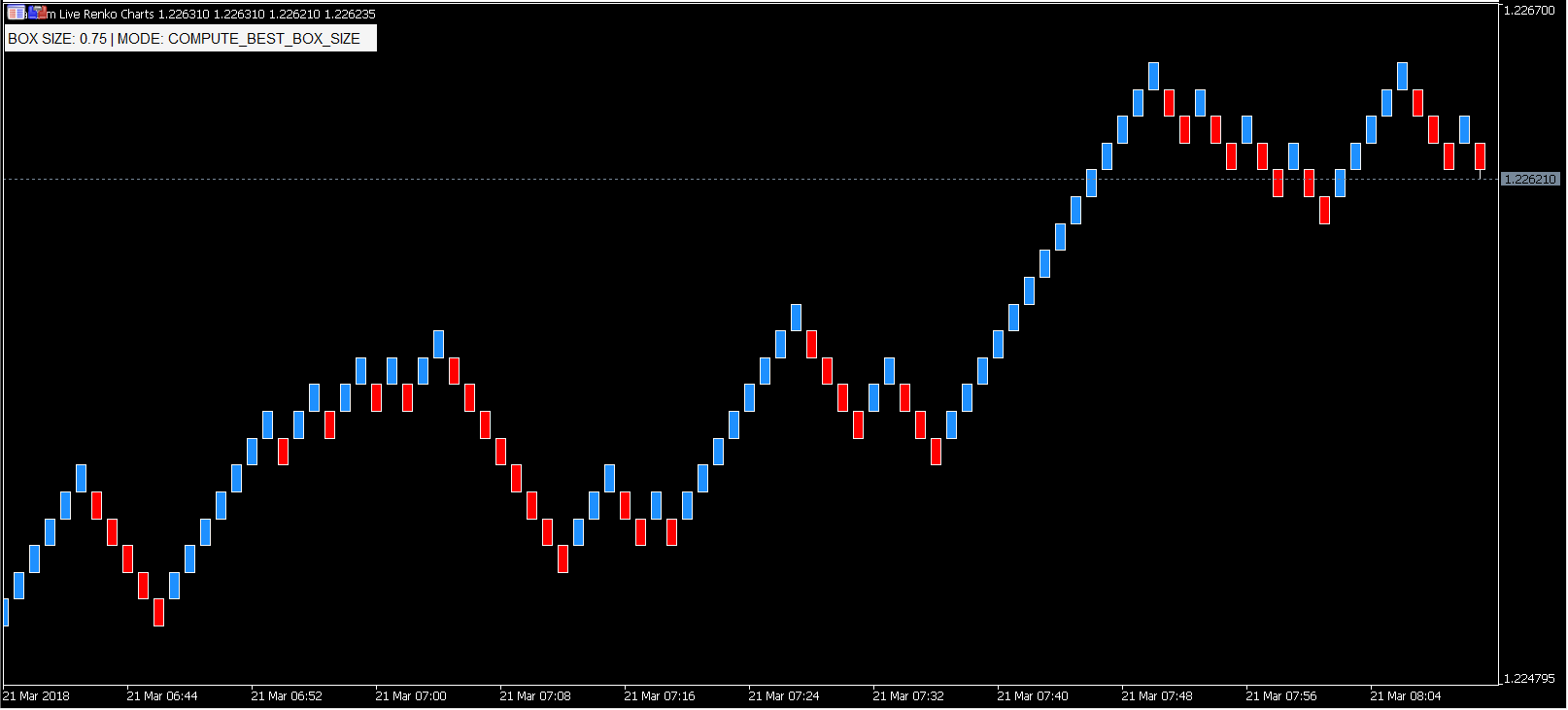The width and height of the screenshot is (1568, 710).
Task: Click the 21 Mar 07:40 time marker
Action: point(1033,696)
